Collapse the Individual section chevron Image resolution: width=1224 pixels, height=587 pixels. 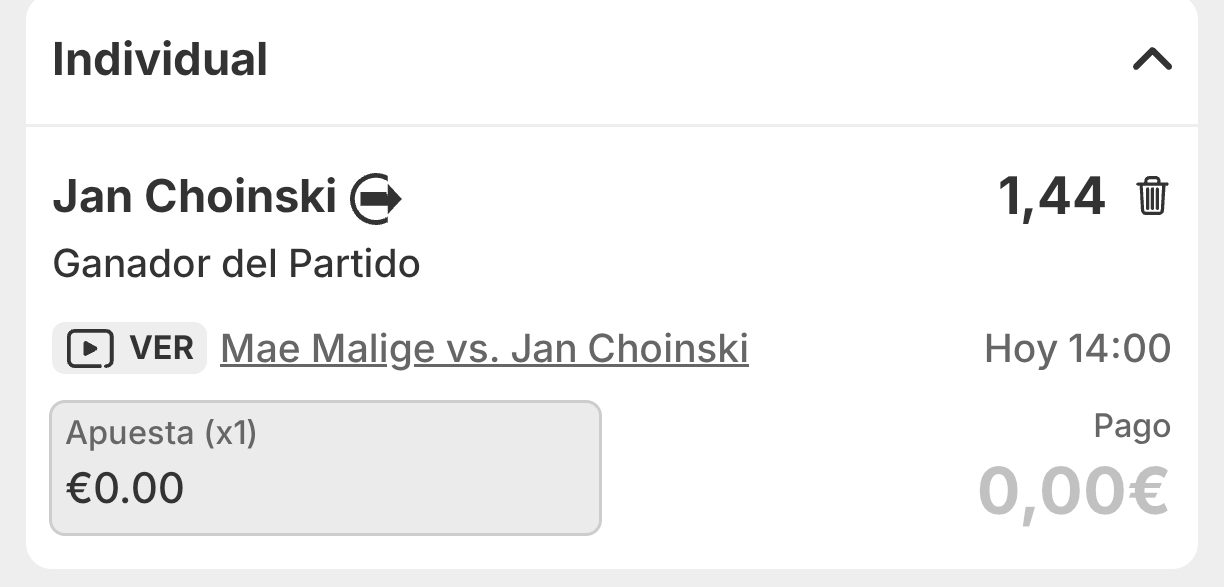1151,60
